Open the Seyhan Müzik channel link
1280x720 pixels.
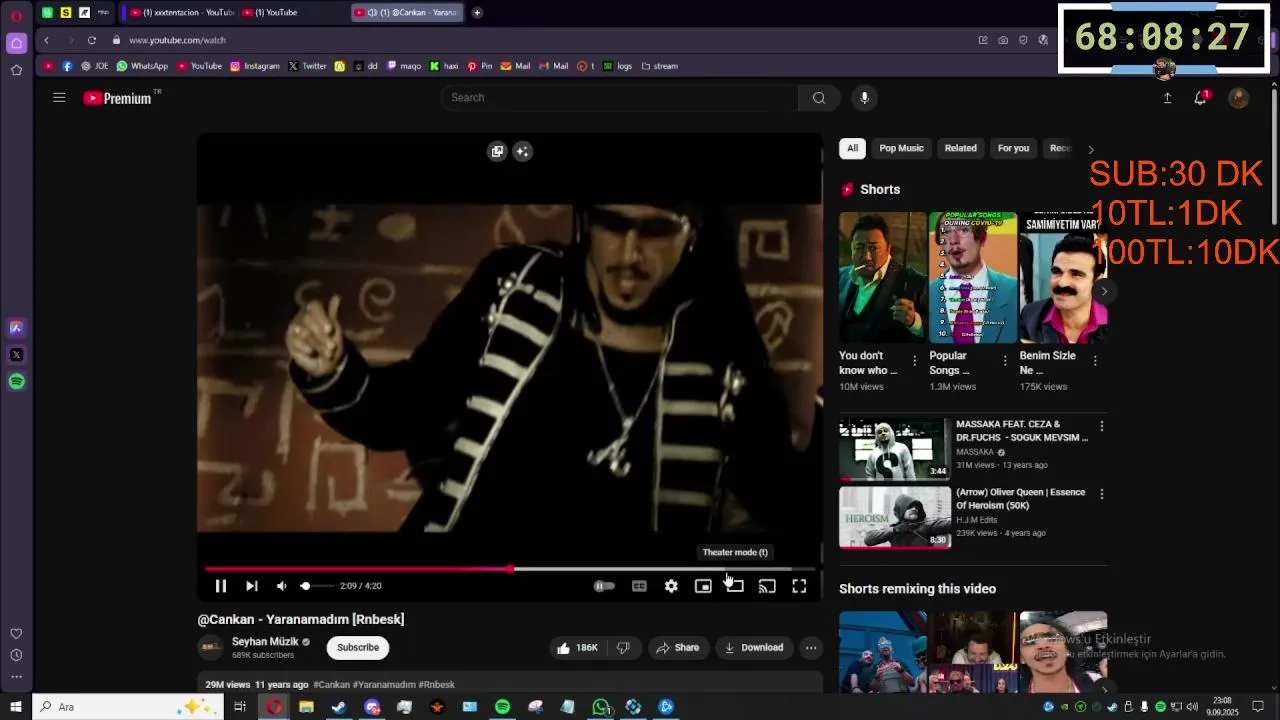click(265, 642)
